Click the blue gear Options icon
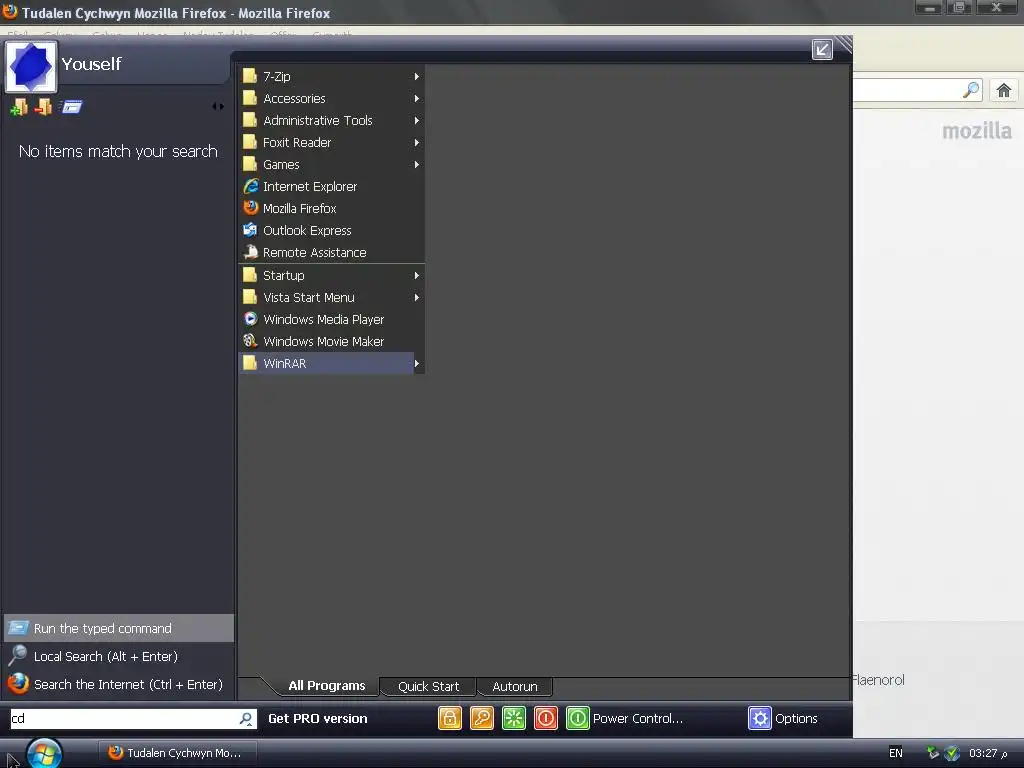The width and height of the screenshot is (1024, 768). point(760,718)
